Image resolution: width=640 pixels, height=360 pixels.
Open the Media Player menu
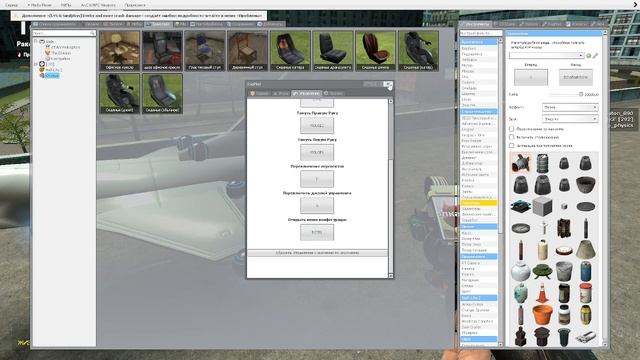40,5
